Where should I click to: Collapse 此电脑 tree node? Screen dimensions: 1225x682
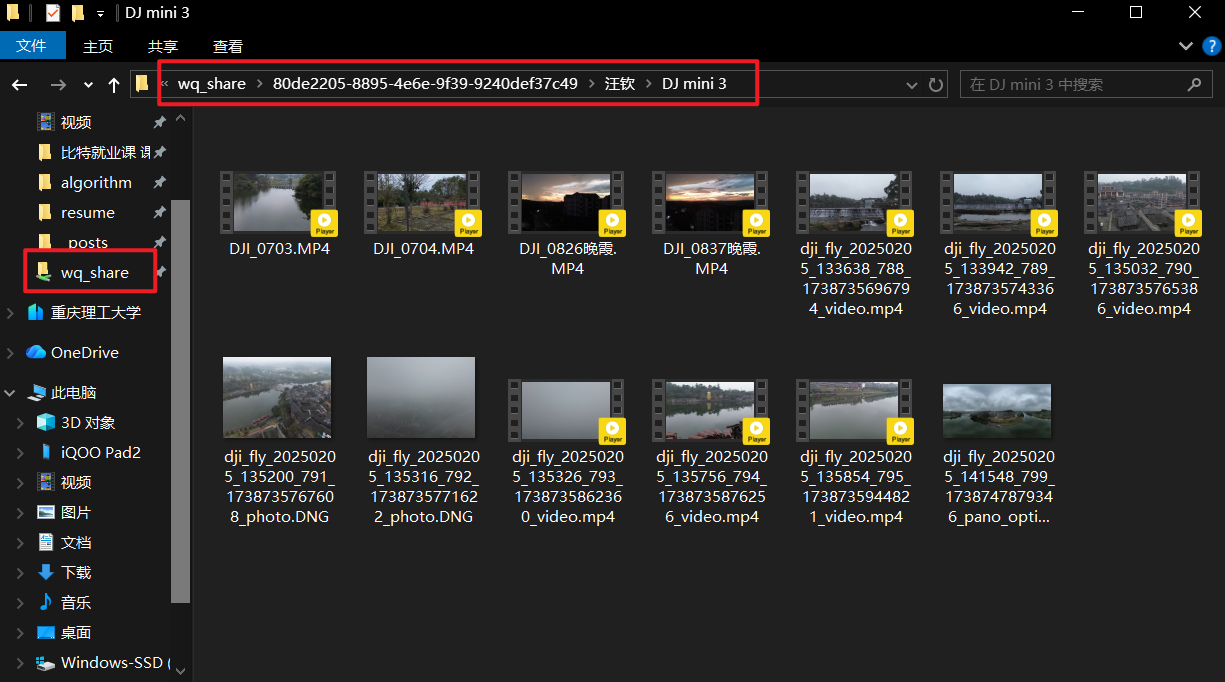click(x=10, y=393)
